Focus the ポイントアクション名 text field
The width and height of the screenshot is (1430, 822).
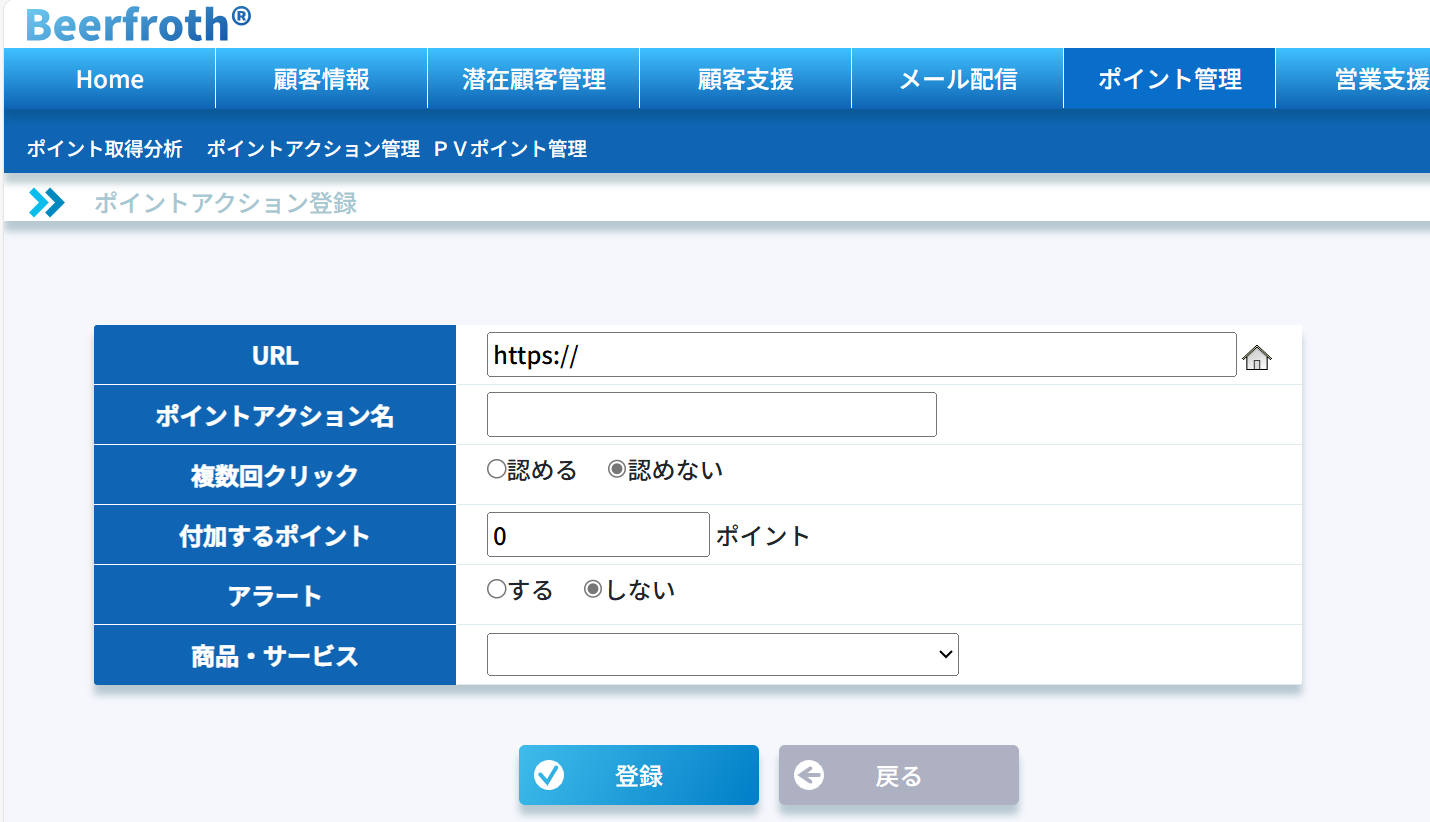(711, 415)
